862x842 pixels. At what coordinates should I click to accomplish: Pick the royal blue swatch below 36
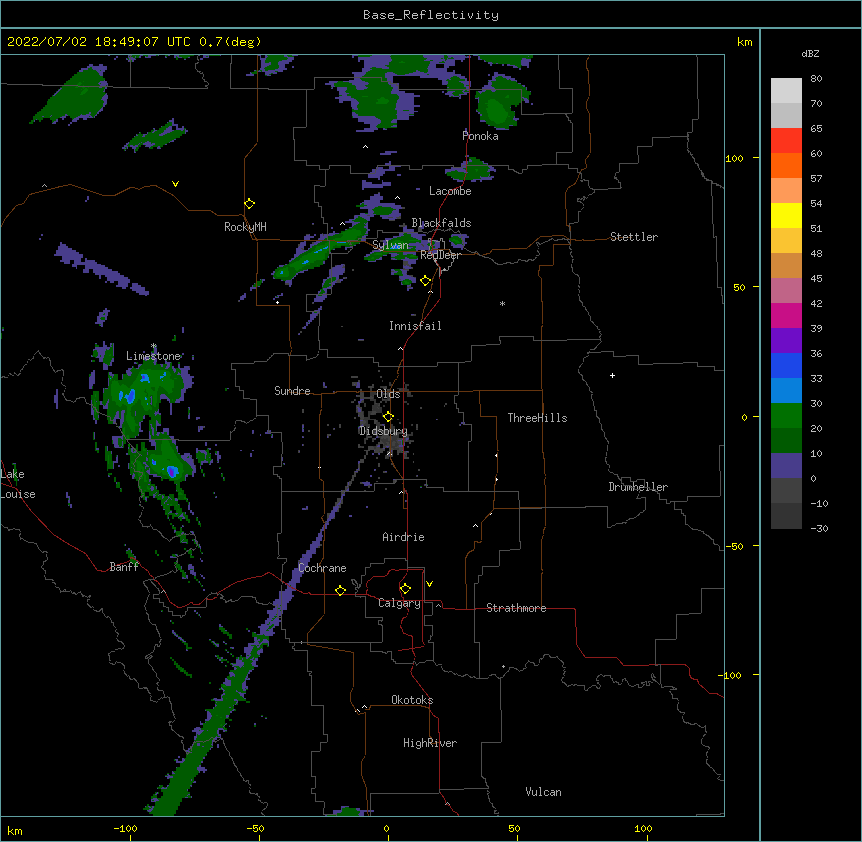786,366
